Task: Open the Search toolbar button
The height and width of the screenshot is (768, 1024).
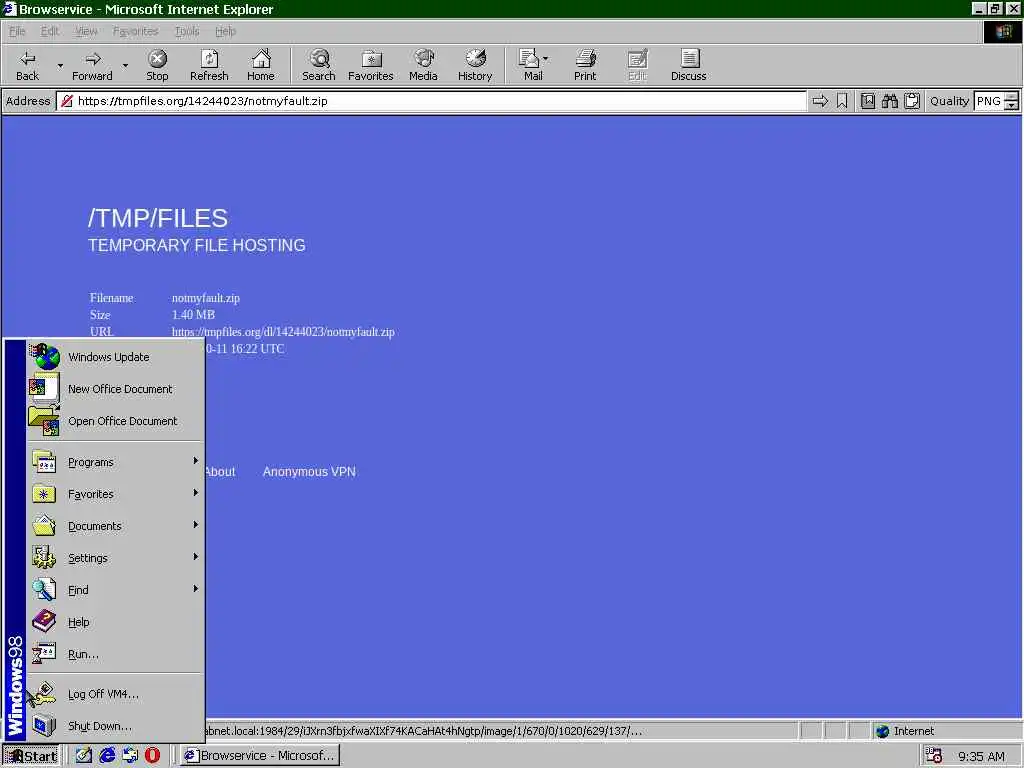Action: coord(319,65)
